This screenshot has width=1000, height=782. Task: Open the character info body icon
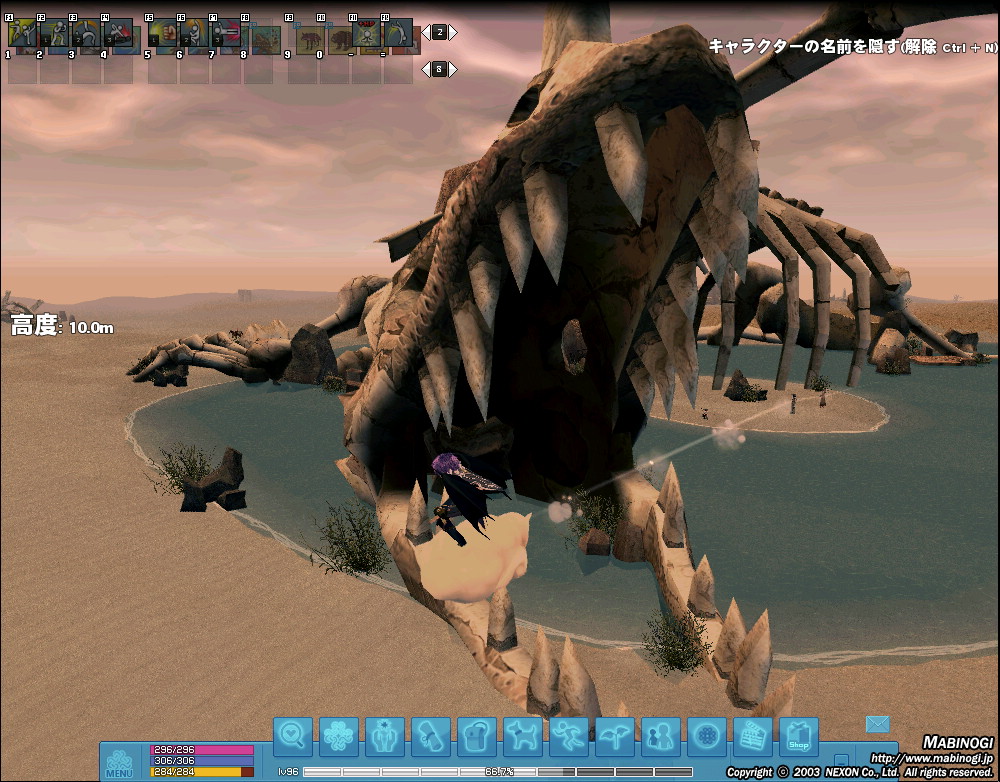click(x=385, y=737)
